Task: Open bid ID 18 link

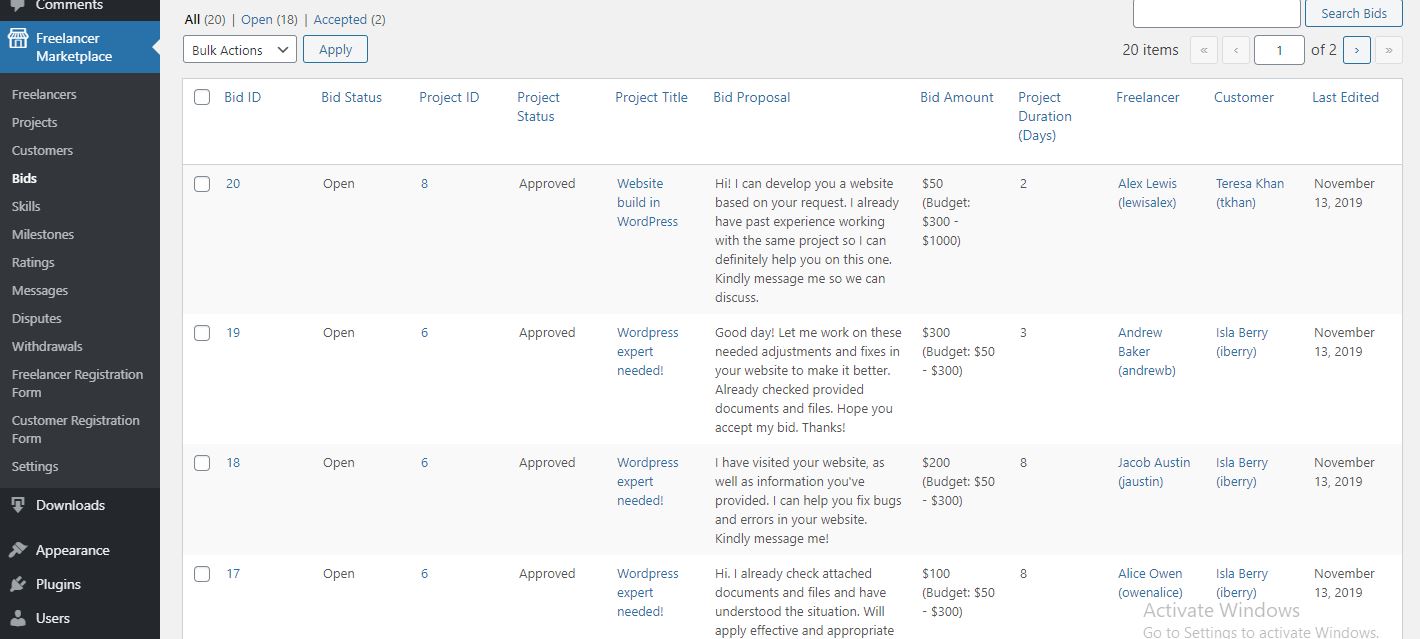Action: point(233,463)
